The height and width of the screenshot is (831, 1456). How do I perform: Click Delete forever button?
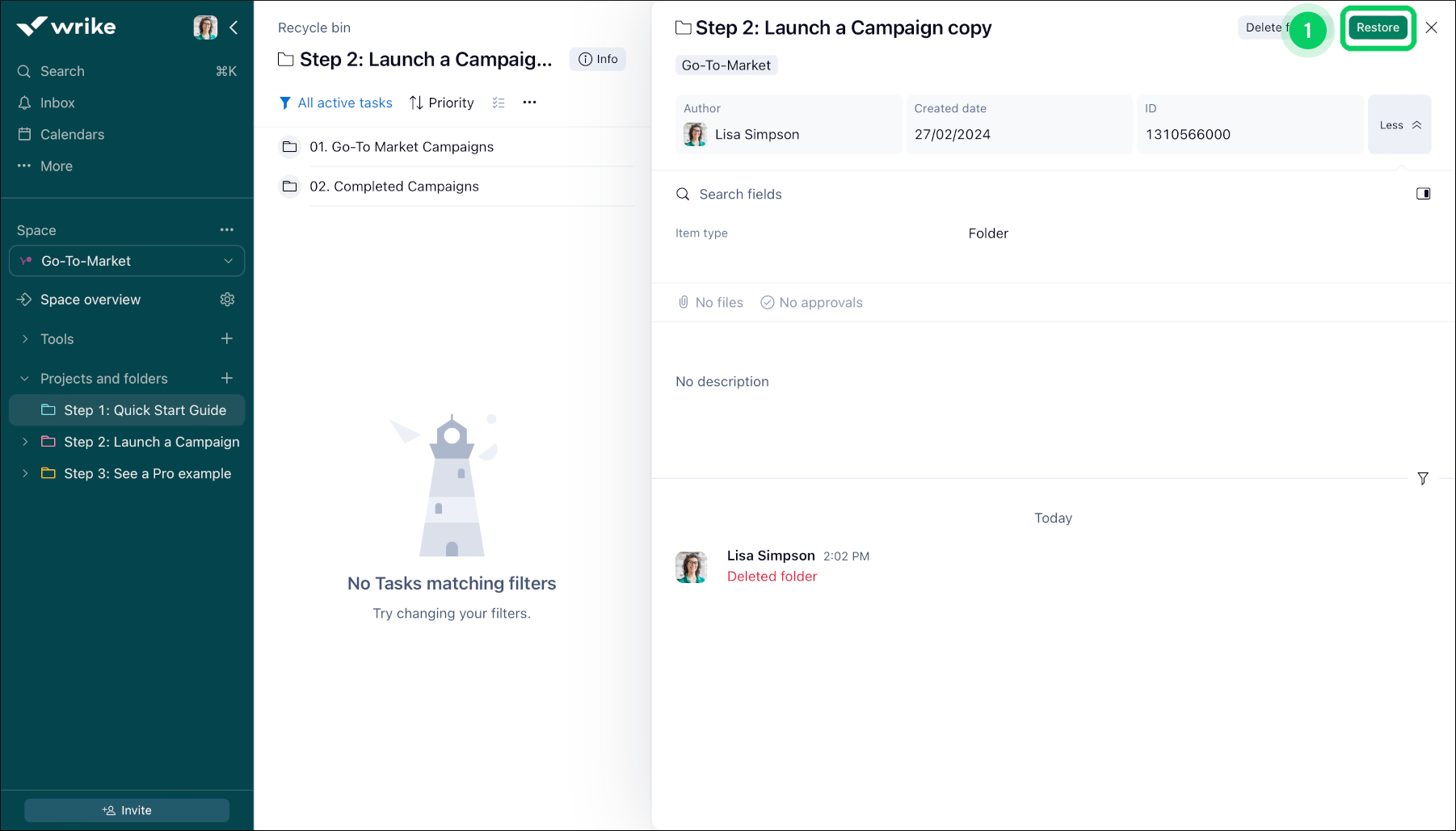tap(1264, 27)
